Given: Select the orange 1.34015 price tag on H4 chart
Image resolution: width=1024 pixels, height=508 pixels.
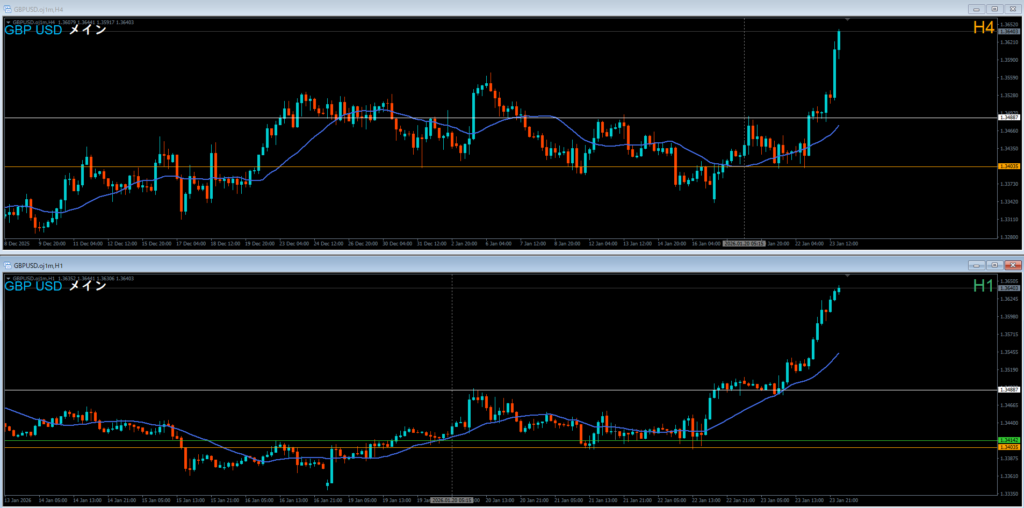Looking at the screenshot, I should [1008, 166].
